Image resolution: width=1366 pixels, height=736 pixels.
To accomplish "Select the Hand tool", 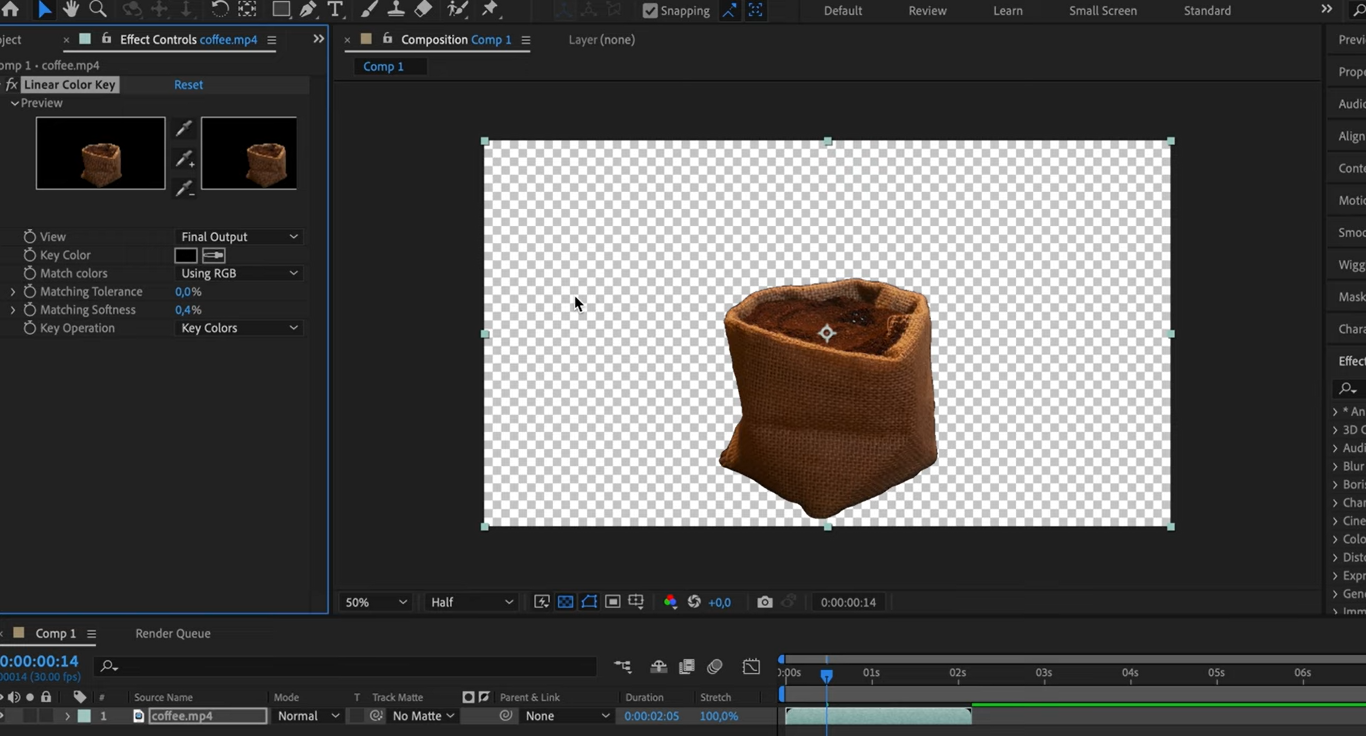I will point(71,10).
